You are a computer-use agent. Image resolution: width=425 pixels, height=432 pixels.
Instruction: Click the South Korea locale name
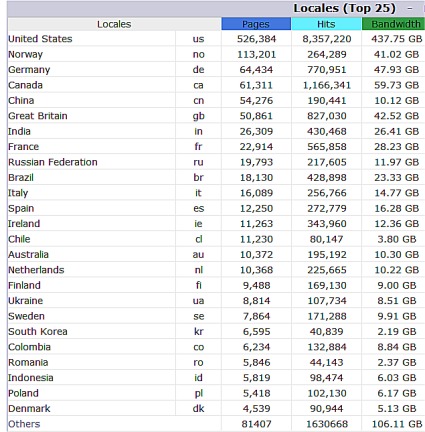click(38, 332)
